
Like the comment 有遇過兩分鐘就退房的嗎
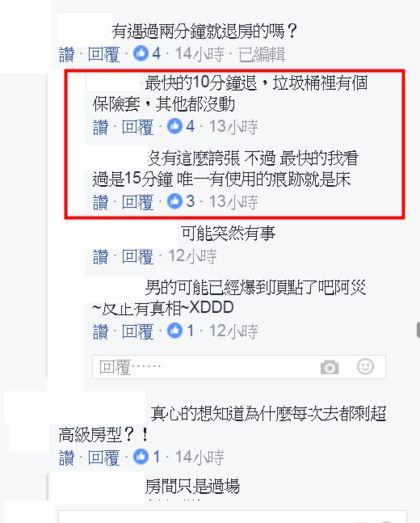pos(66,54)
